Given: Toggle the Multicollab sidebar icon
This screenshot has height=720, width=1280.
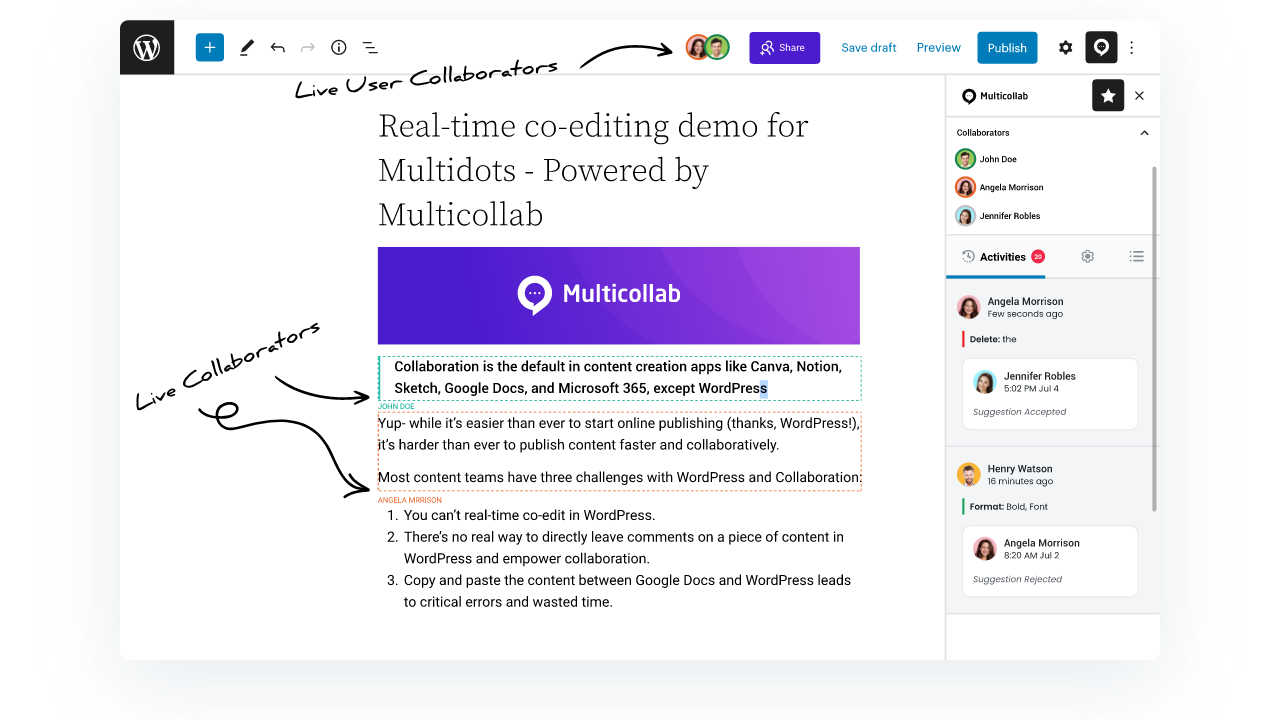Looking at the screenshot, I should (x=1101, y=47).
